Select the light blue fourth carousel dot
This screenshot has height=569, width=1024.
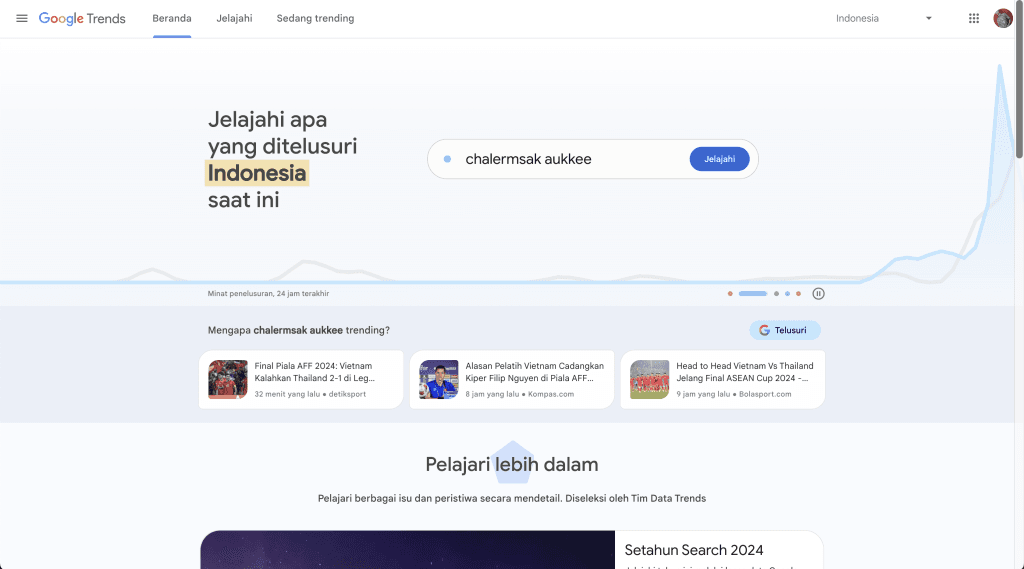click(788, 294)
